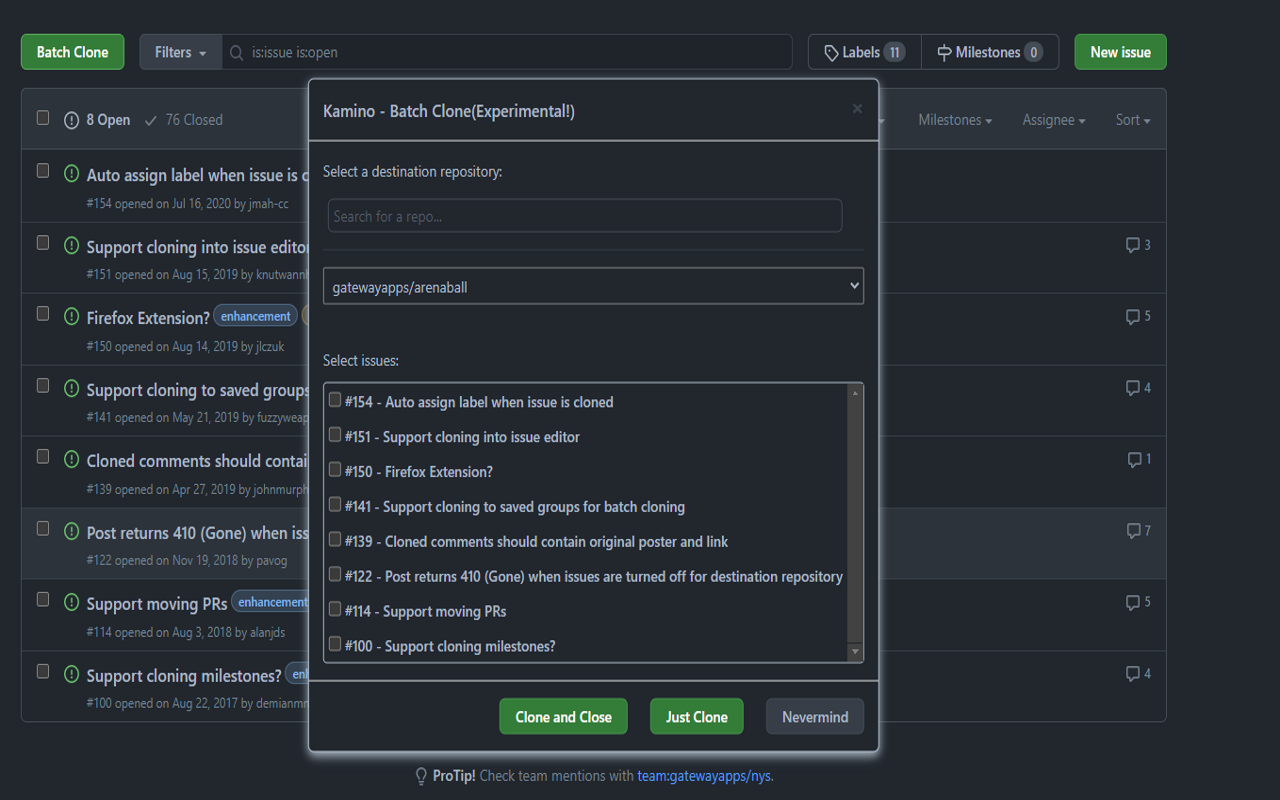Click the search magnifier icon in filter bar
The image size is (1280, 800).
[237, 53]
